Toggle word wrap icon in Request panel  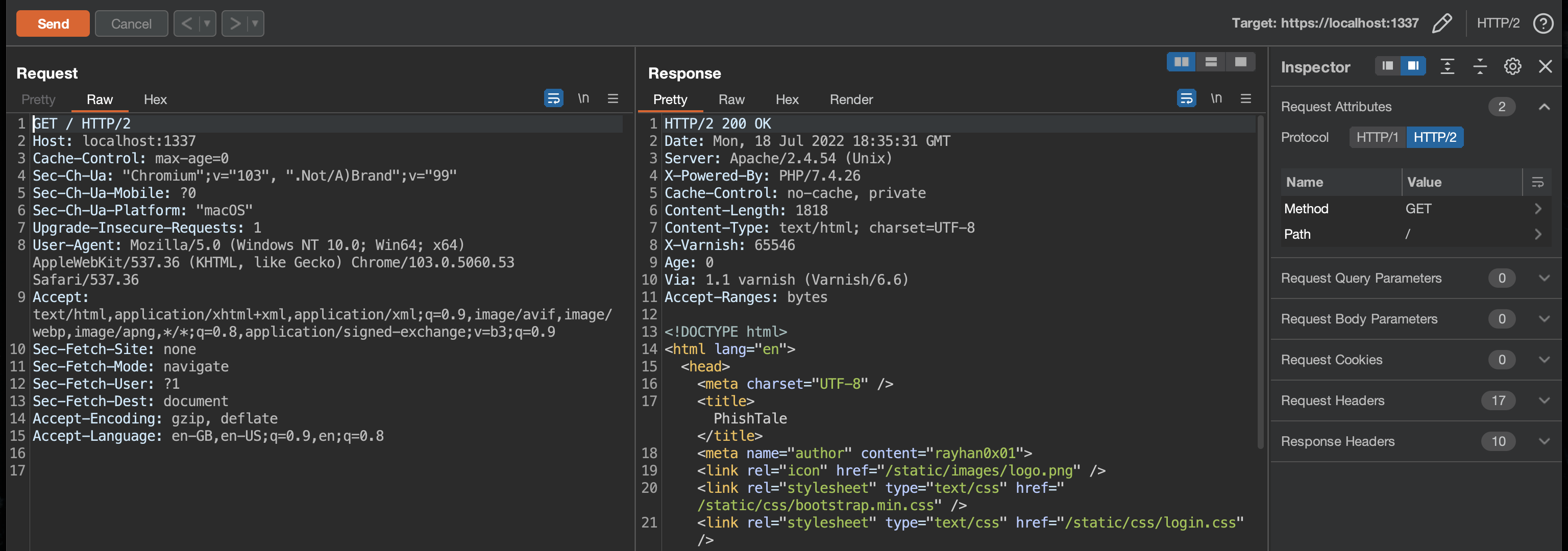553,98
